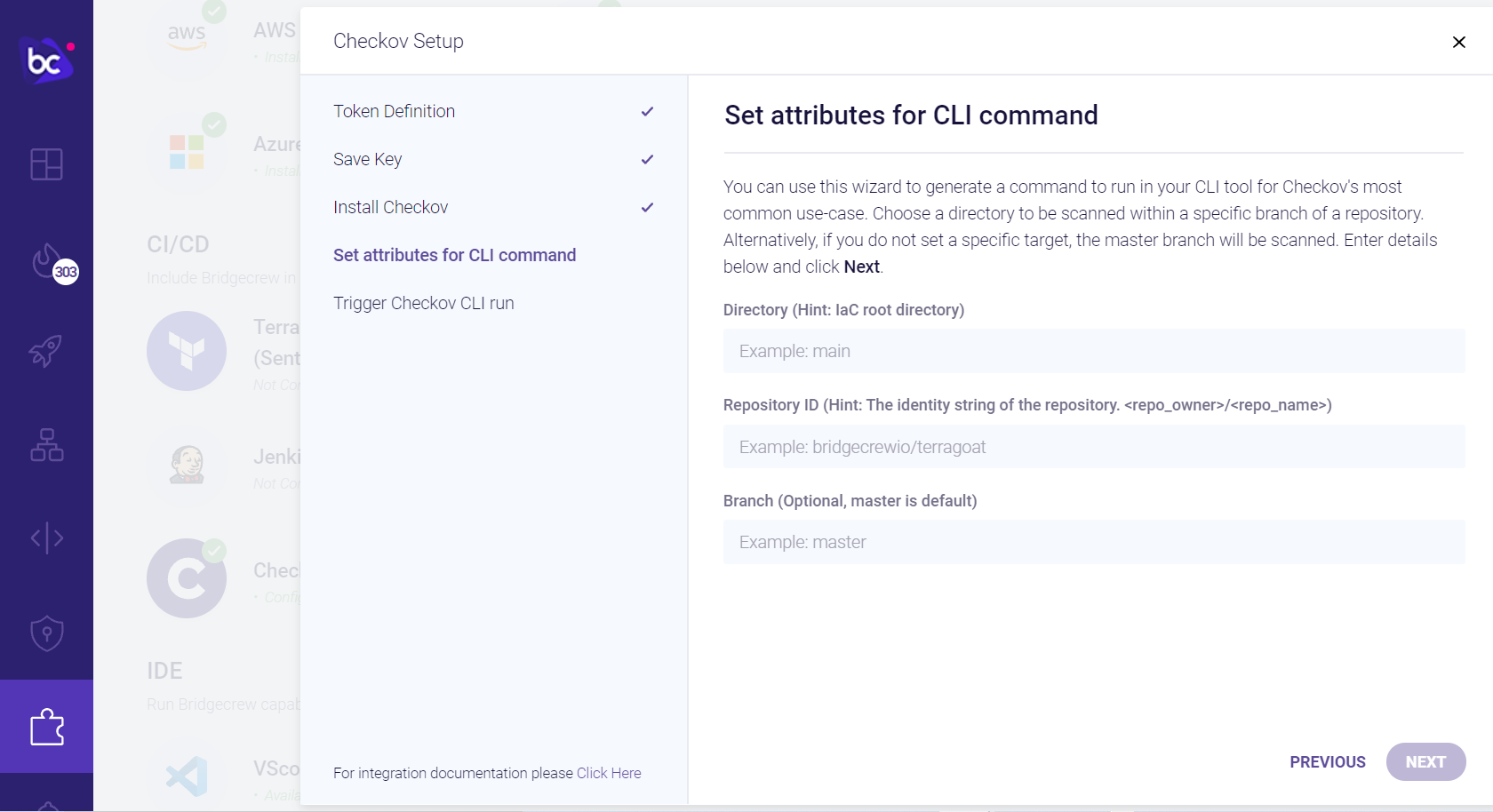Viewport: 1493px width, 812px height.
Task: Click the Bridgecrew logo icon
Action: click(x=45, y=60)
